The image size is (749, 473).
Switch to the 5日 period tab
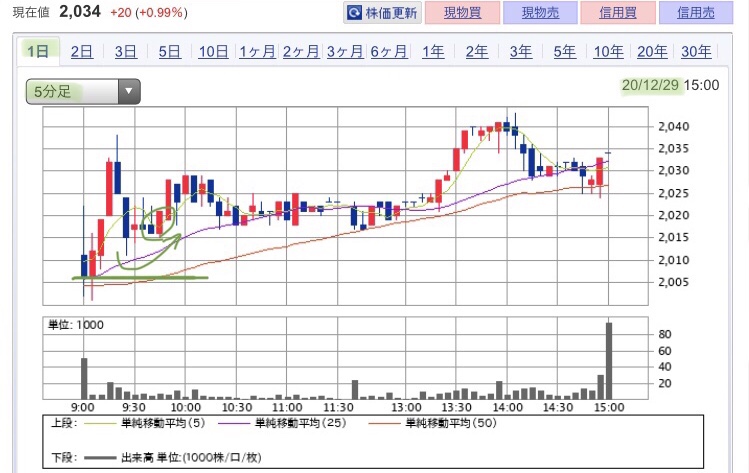(170, 51)
